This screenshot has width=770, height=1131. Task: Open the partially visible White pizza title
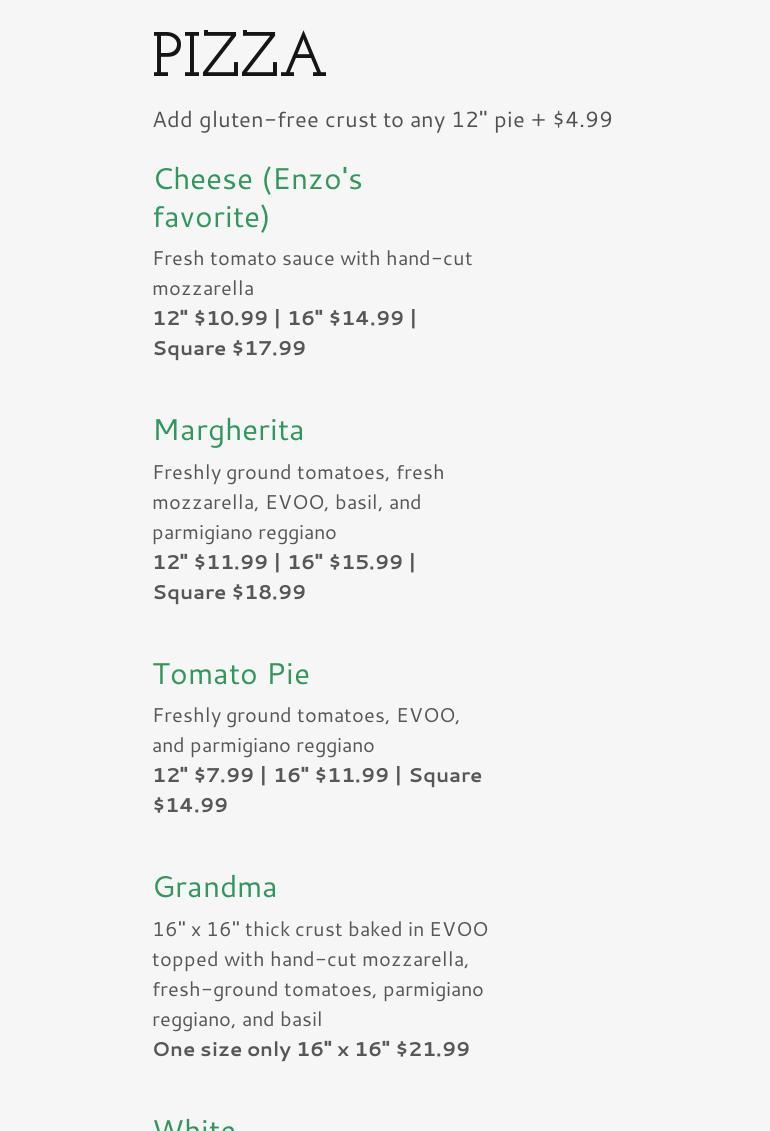pos(194,1123)
